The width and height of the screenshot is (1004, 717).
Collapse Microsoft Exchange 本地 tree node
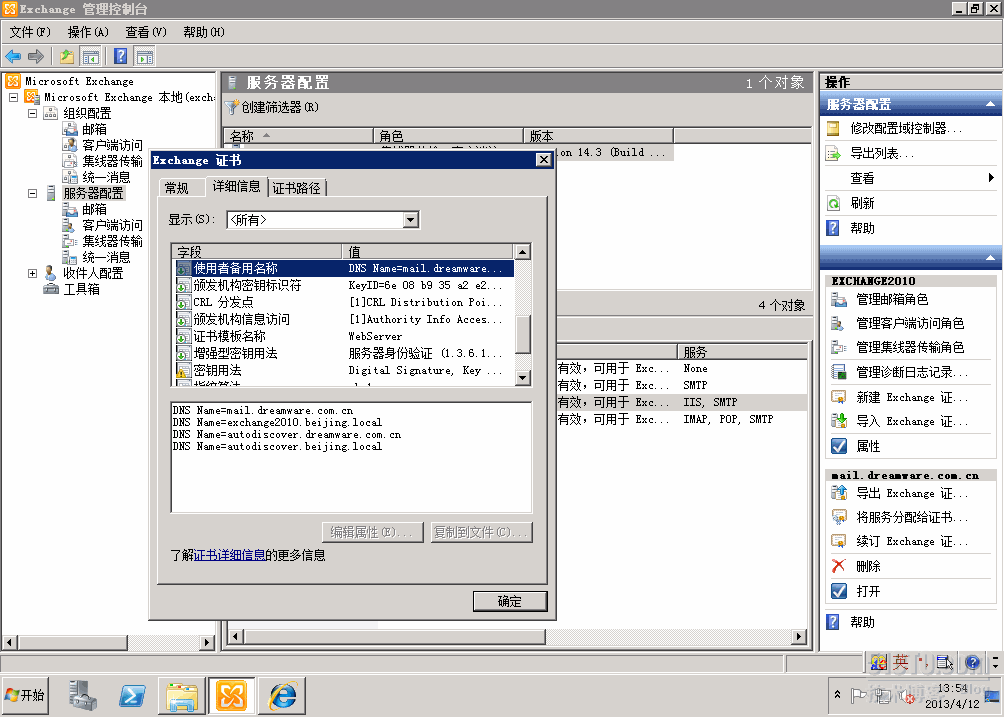point(13,97)
